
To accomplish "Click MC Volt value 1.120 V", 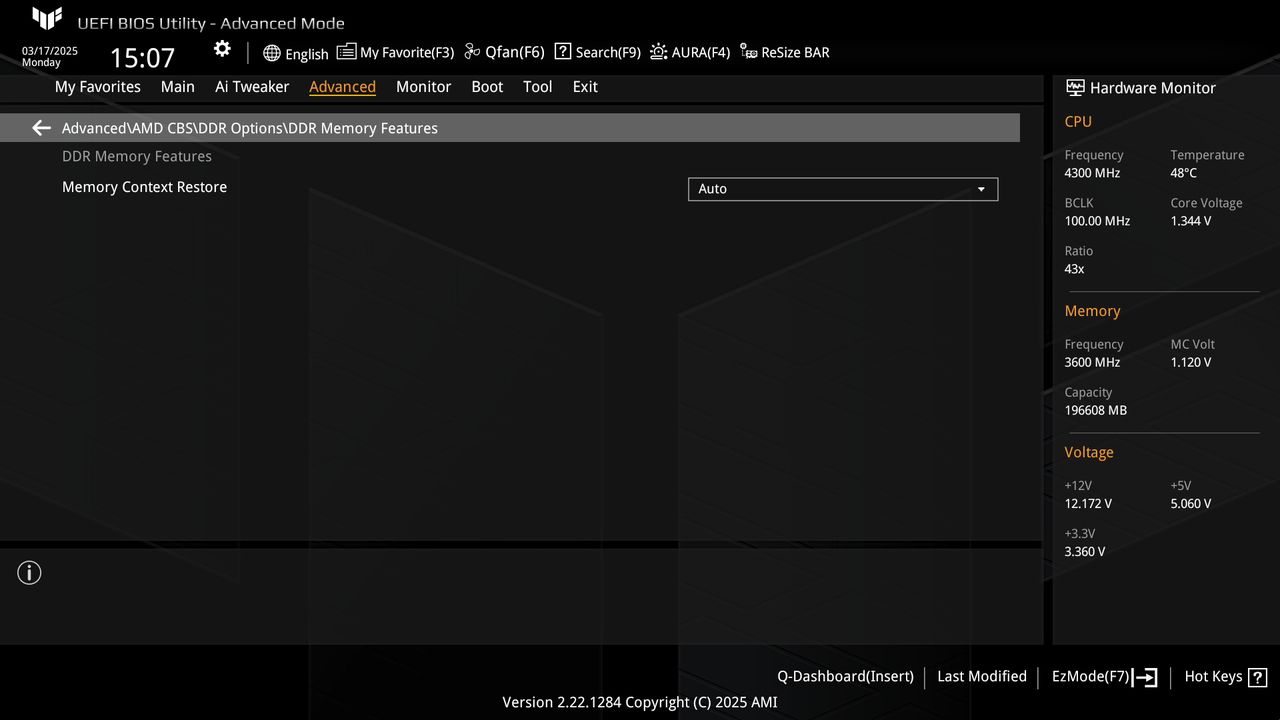I will (1191, 362).
